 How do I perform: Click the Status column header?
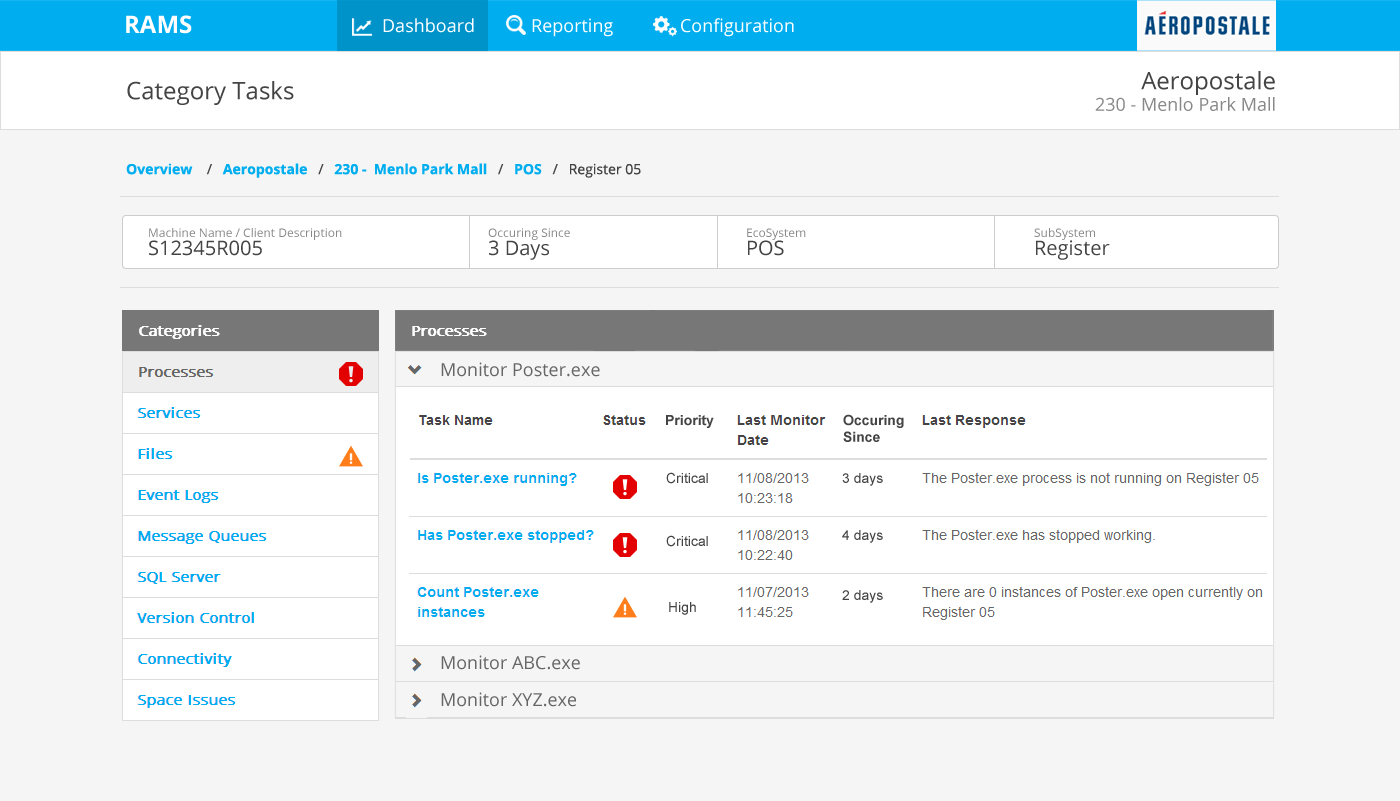click(x=624, y=420)
